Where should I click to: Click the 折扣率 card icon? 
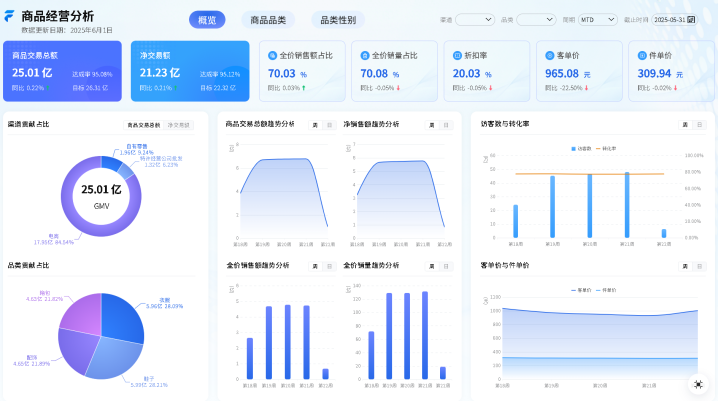[457, 55]
